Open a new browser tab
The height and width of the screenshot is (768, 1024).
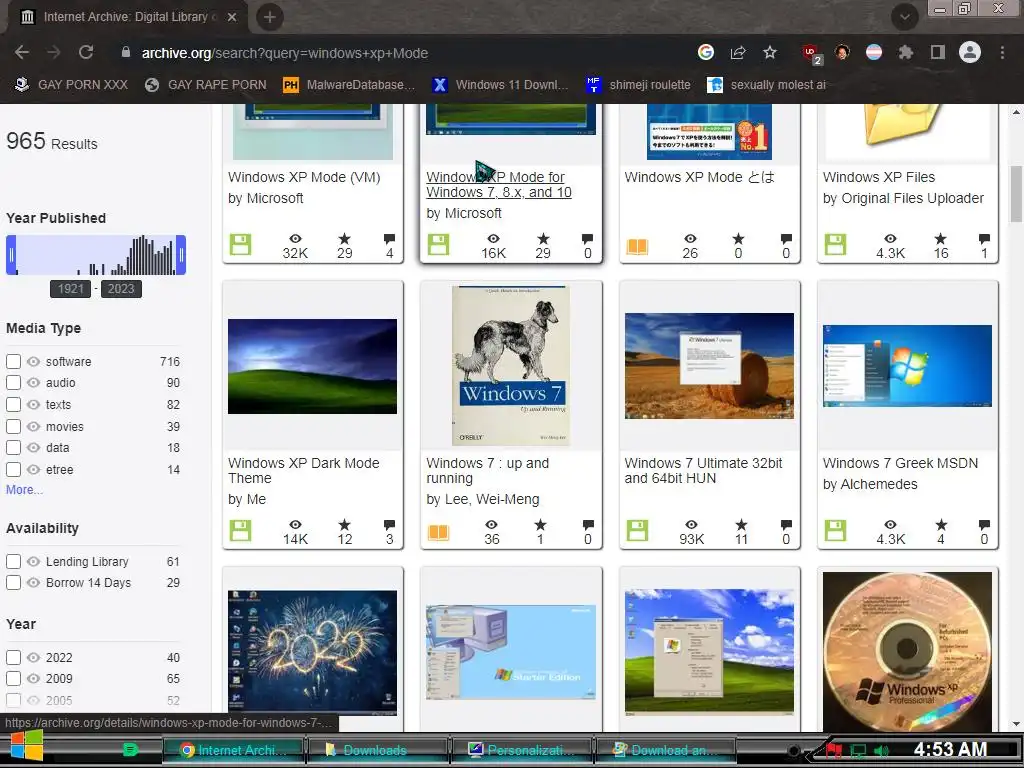click(270, 17)
